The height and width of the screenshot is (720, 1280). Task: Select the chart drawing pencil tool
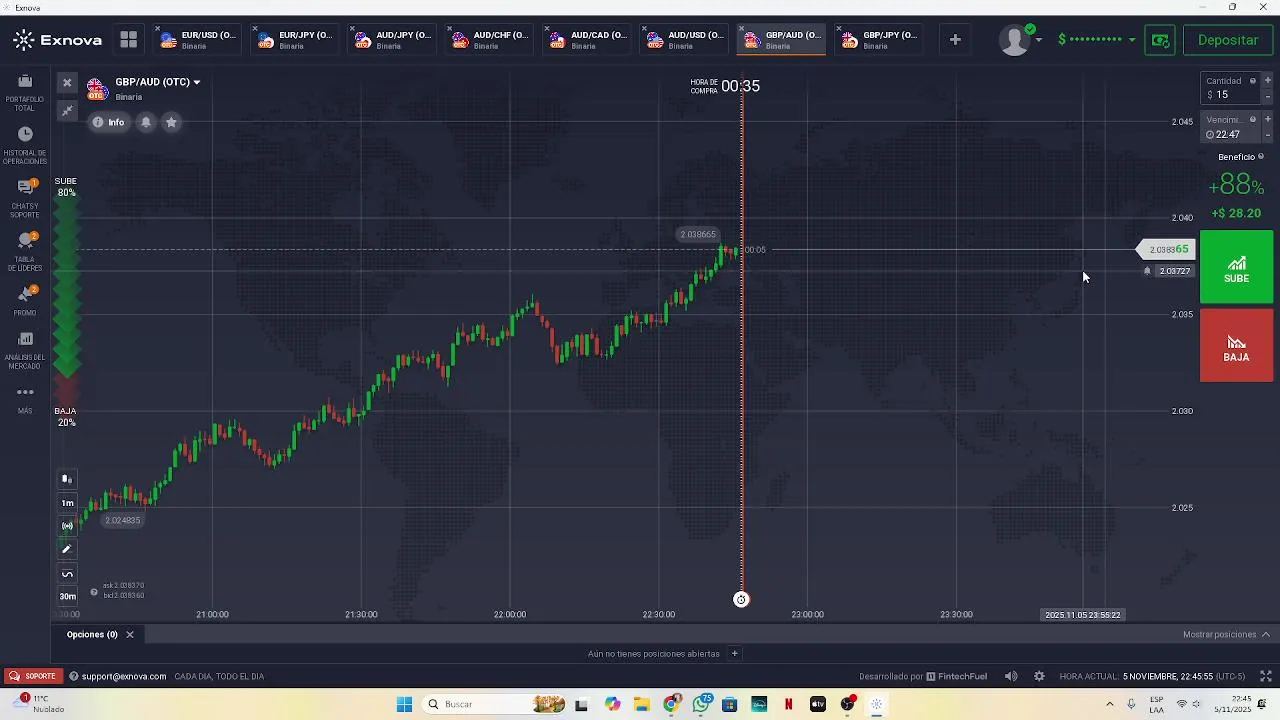click(x=67, y=549)
